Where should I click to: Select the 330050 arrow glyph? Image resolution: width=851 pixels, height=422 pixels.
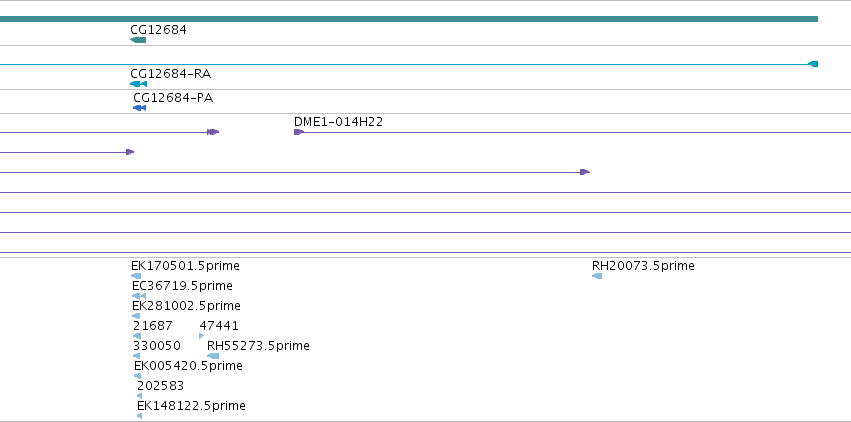pyautogui.click(x=136, y=356)
